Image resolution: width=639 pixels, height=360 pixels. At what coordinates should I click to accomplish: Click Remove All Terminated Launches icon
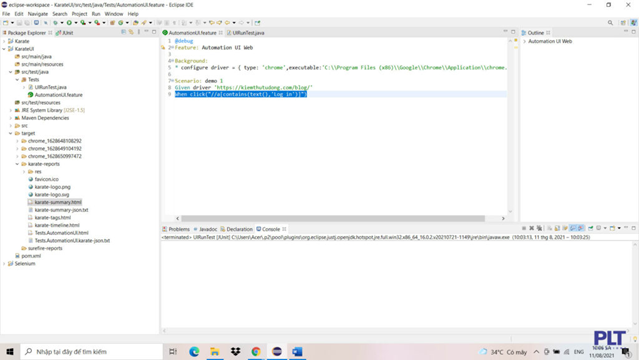coord(539,228)
